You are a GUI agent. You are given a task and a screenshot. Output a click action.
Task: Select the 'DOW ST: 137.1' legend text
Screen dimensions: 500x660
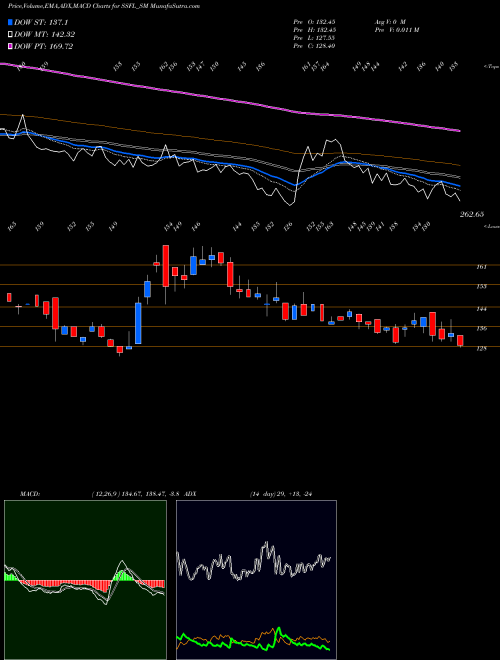pos(41,22)
